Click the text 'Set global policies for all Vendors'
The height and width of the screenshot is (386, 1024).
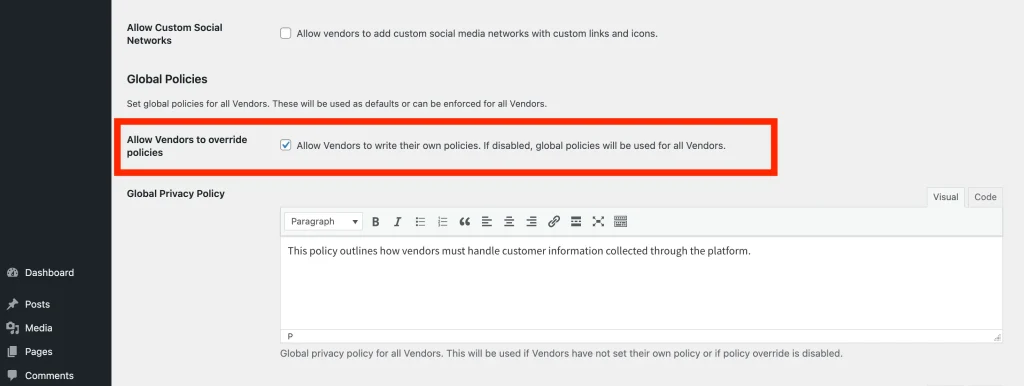(x=198, y=103)
